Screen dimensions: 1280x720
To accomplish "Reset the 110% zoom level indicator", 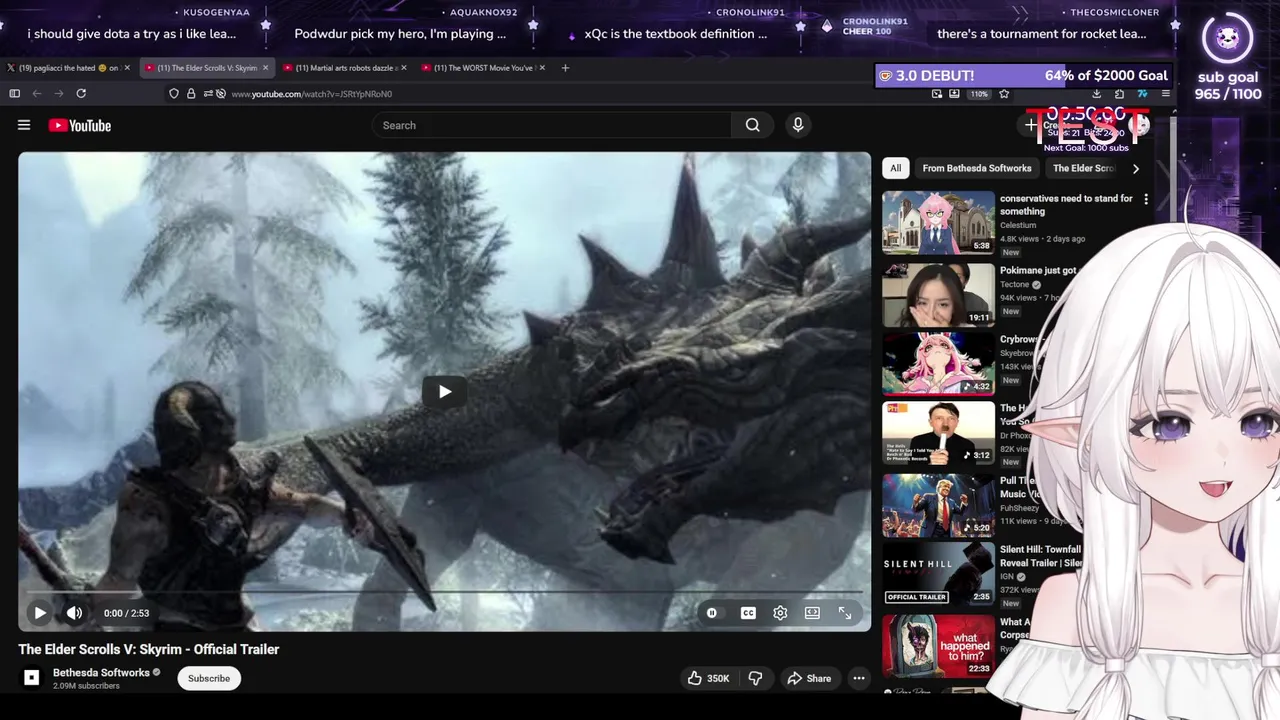I will pyautogui.click(x=979, y=94).
